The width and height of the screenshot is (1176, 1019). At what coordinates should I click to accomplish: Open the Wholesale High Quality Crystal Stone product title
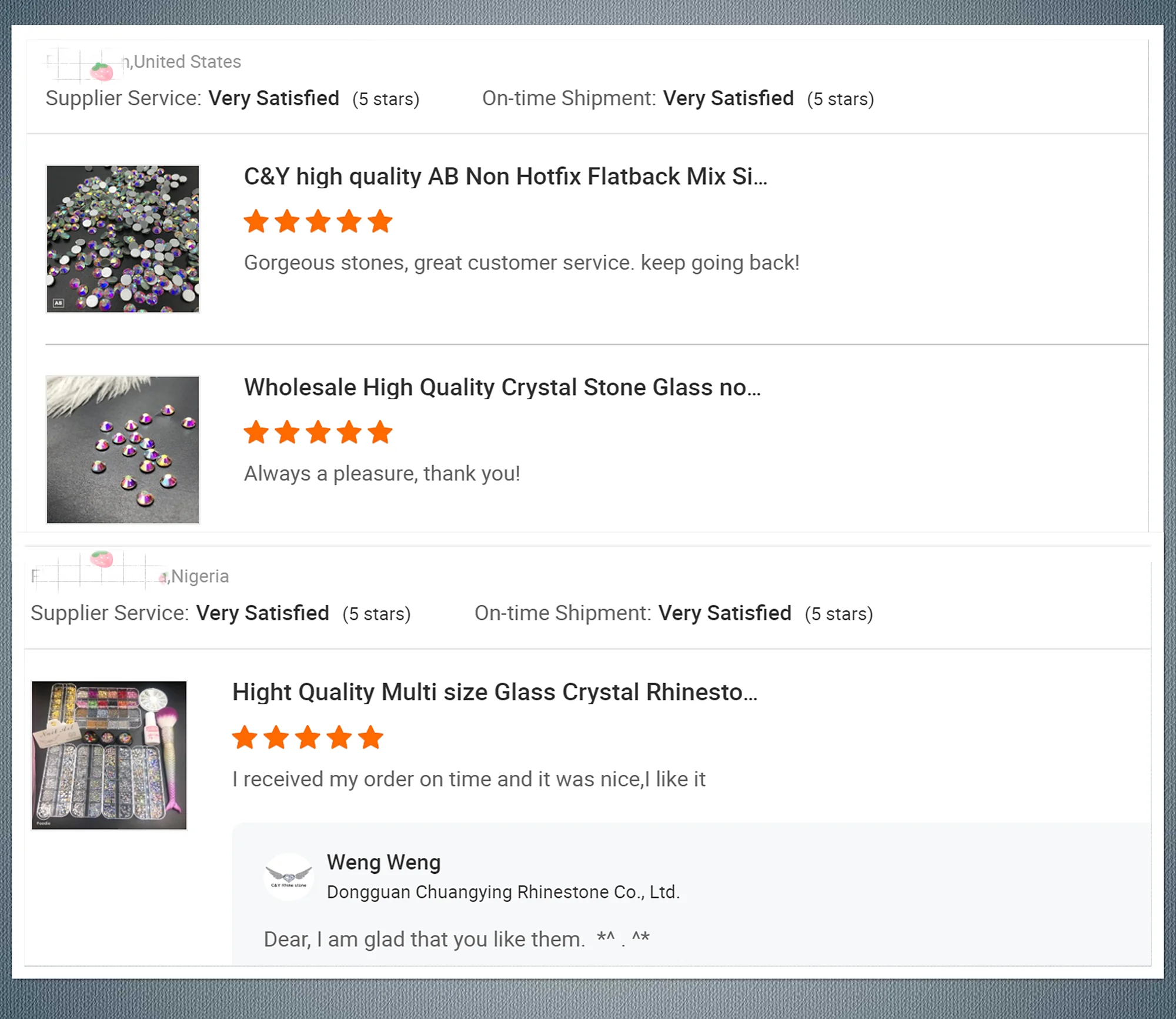point(502,387)
